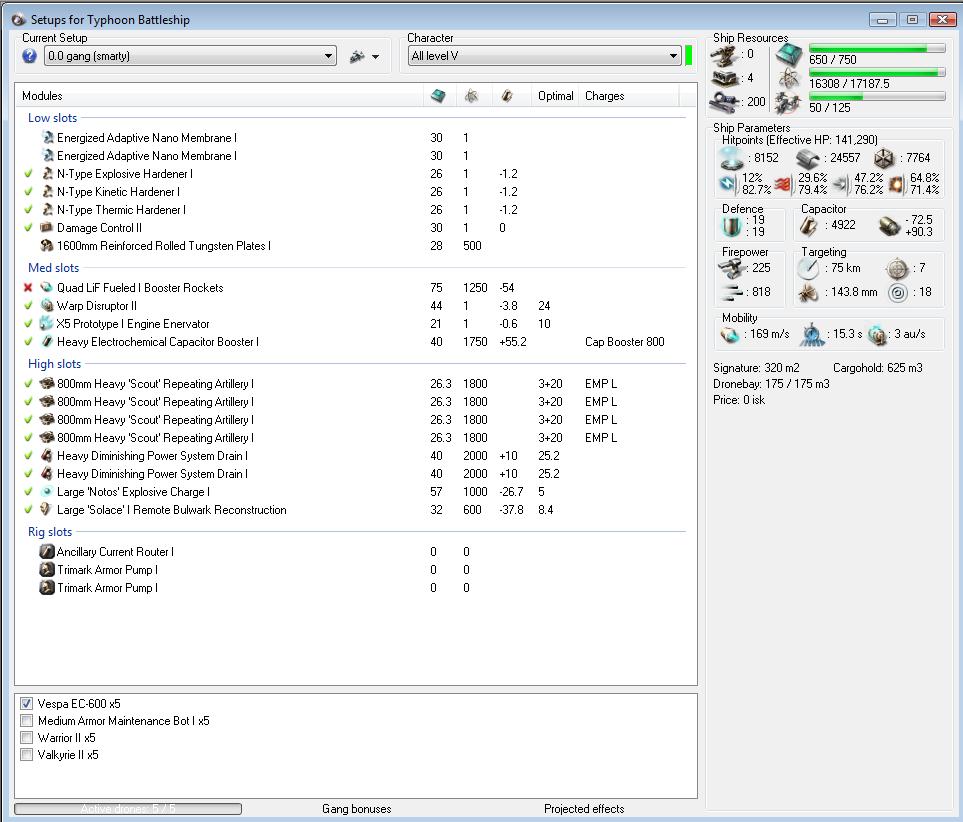
Task: Uncheck the Vespa EC-600 x5 drones
Action: coord(27,704)
